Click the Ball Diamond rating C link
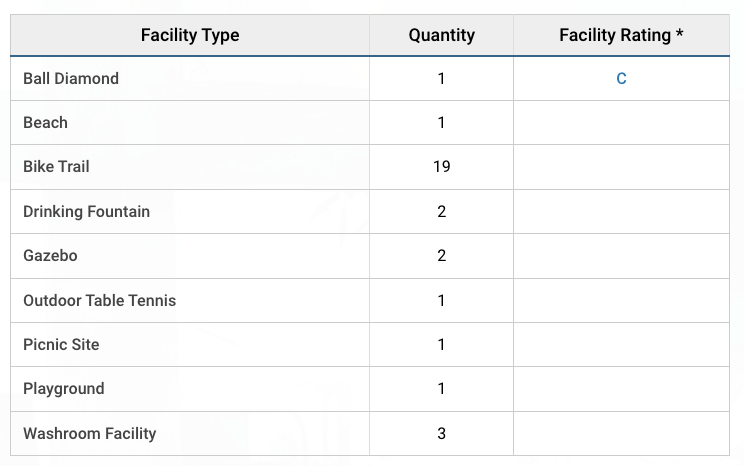The width and height of the screenshot is (744, 466). coord(621,78)
